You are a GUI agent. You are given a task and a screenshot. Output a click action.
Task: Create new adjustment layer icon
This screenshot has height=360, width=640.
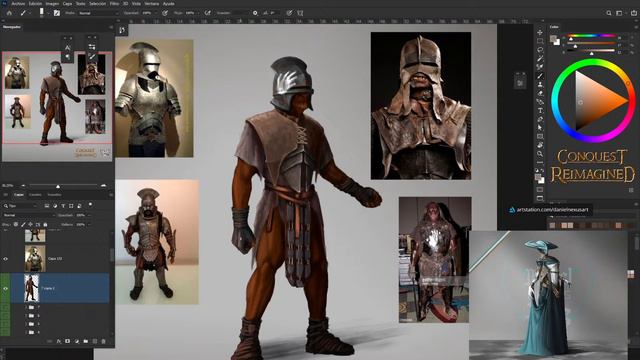coord(76,341)
